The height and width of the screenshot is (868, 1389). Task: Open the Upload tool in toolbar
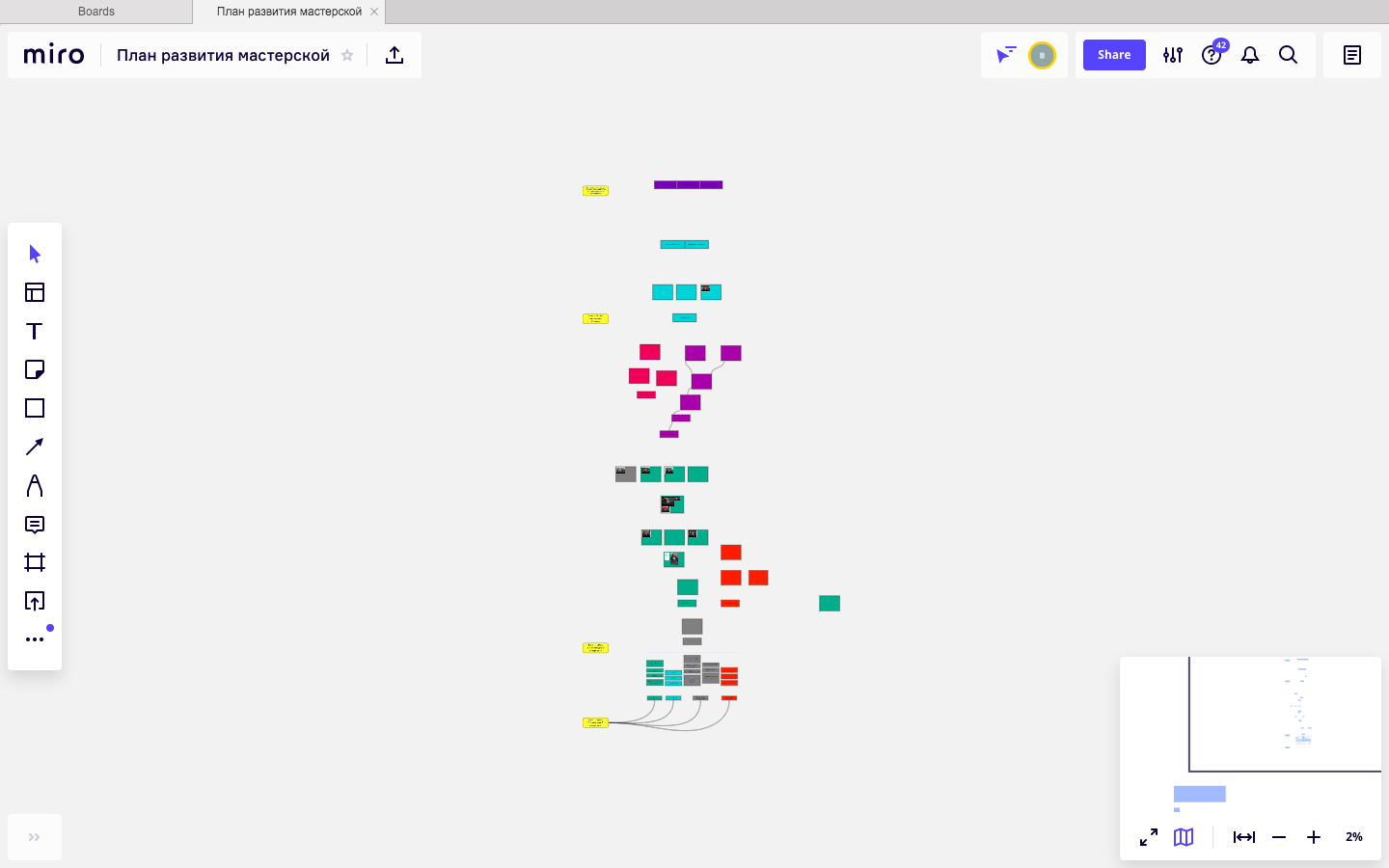pos(35,601)
